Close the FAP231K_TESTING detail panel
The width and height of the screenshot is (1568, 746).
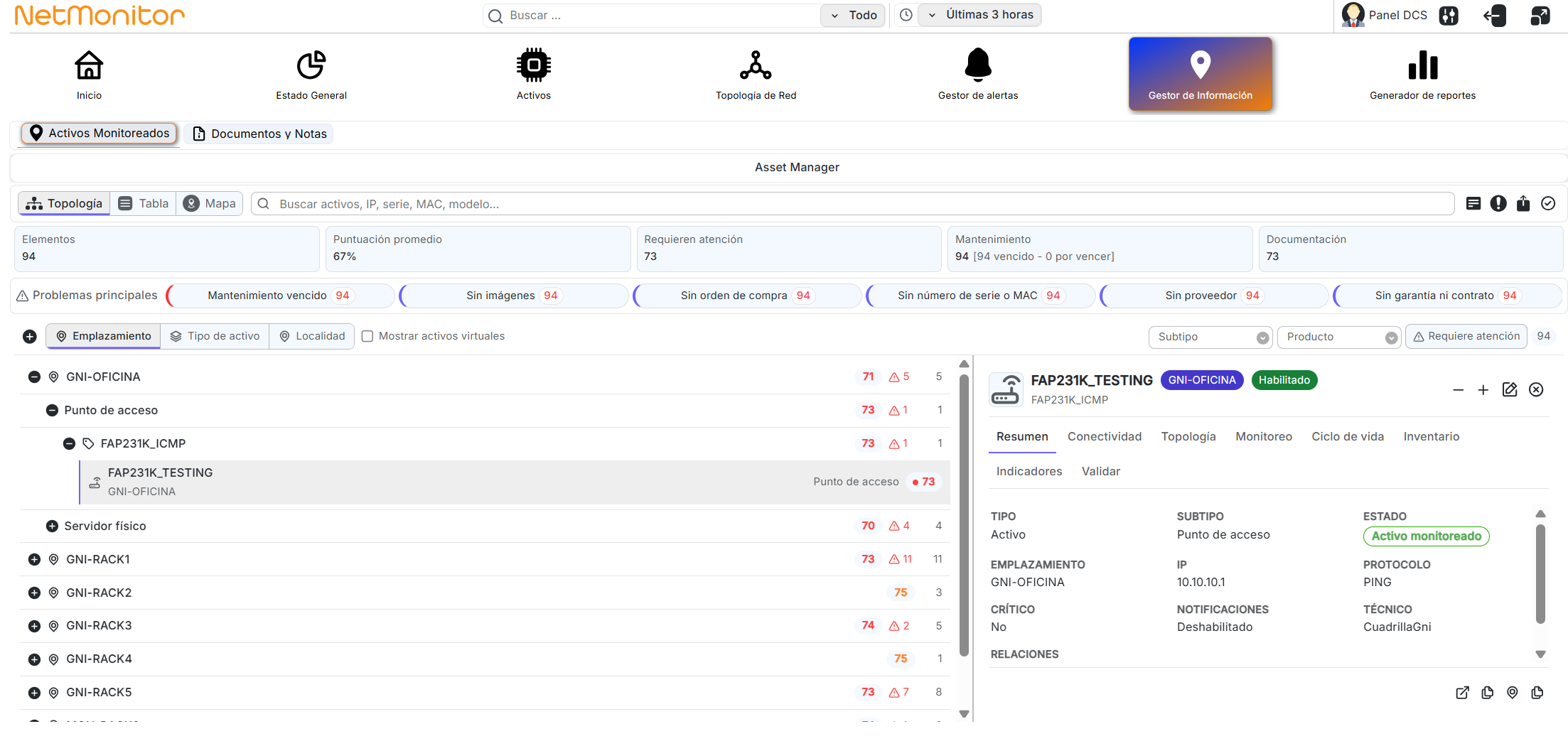(1536, 389)
